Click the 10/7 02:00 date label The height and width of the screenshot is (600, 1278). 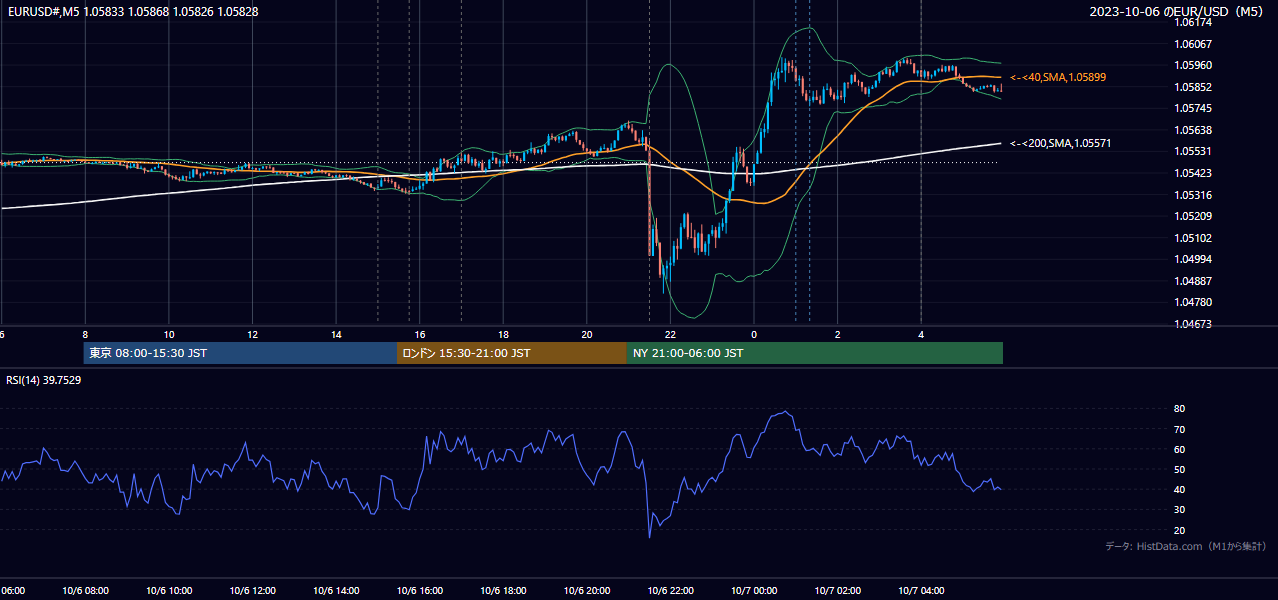click(838, 591)
